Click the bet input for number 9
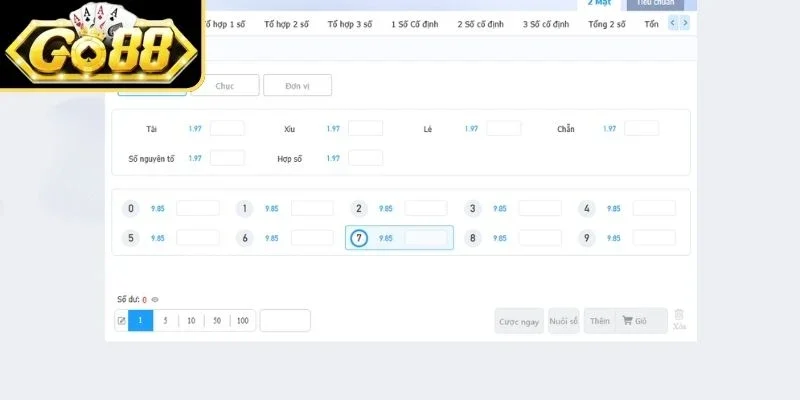The image size is (800, 400). (654, 238)
